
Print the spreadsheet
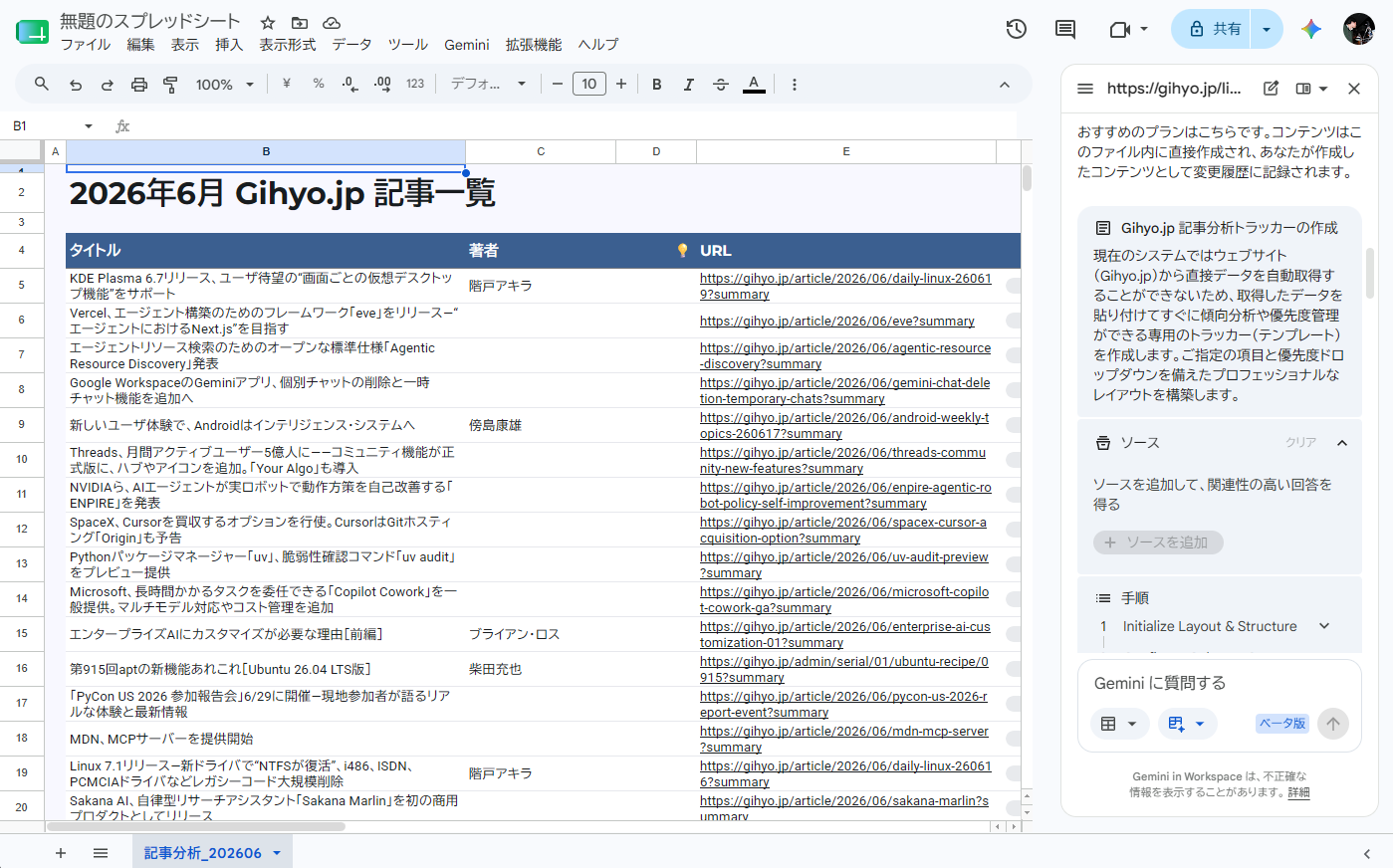point(139,85)
